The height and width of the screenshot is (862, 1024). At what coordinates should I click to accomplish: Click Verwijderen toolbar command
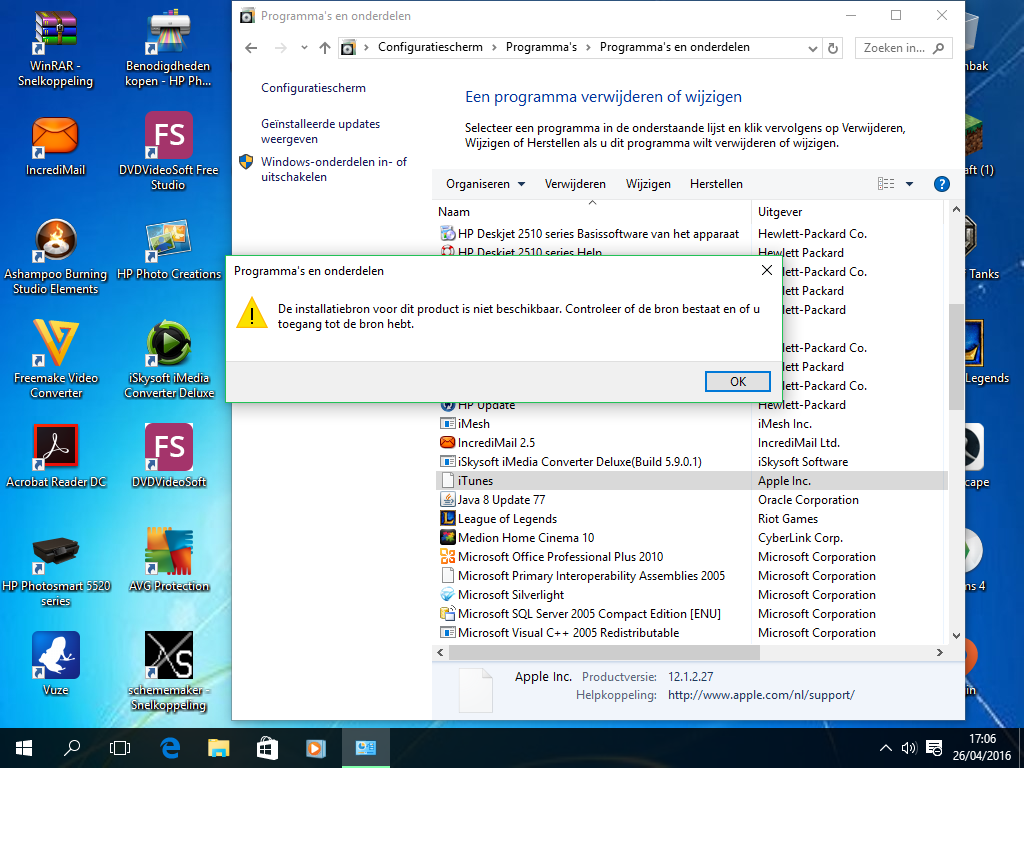pos(575,184)
